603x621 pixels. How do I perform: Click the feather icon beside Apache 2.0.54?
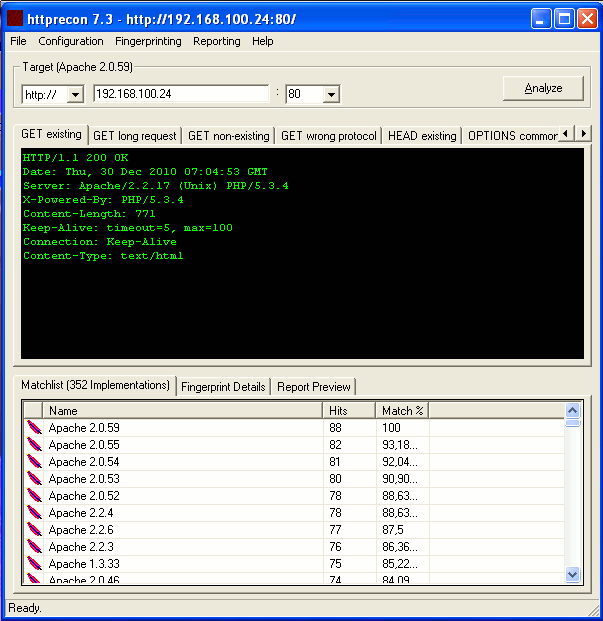[33, 462]
